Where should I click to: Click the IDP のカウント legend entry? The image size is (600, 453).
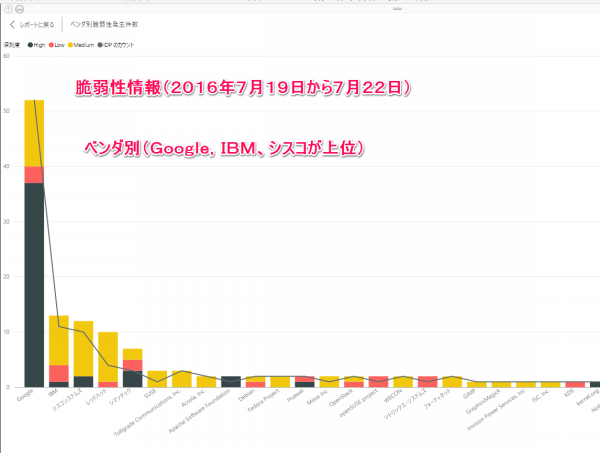click(118, 45)
